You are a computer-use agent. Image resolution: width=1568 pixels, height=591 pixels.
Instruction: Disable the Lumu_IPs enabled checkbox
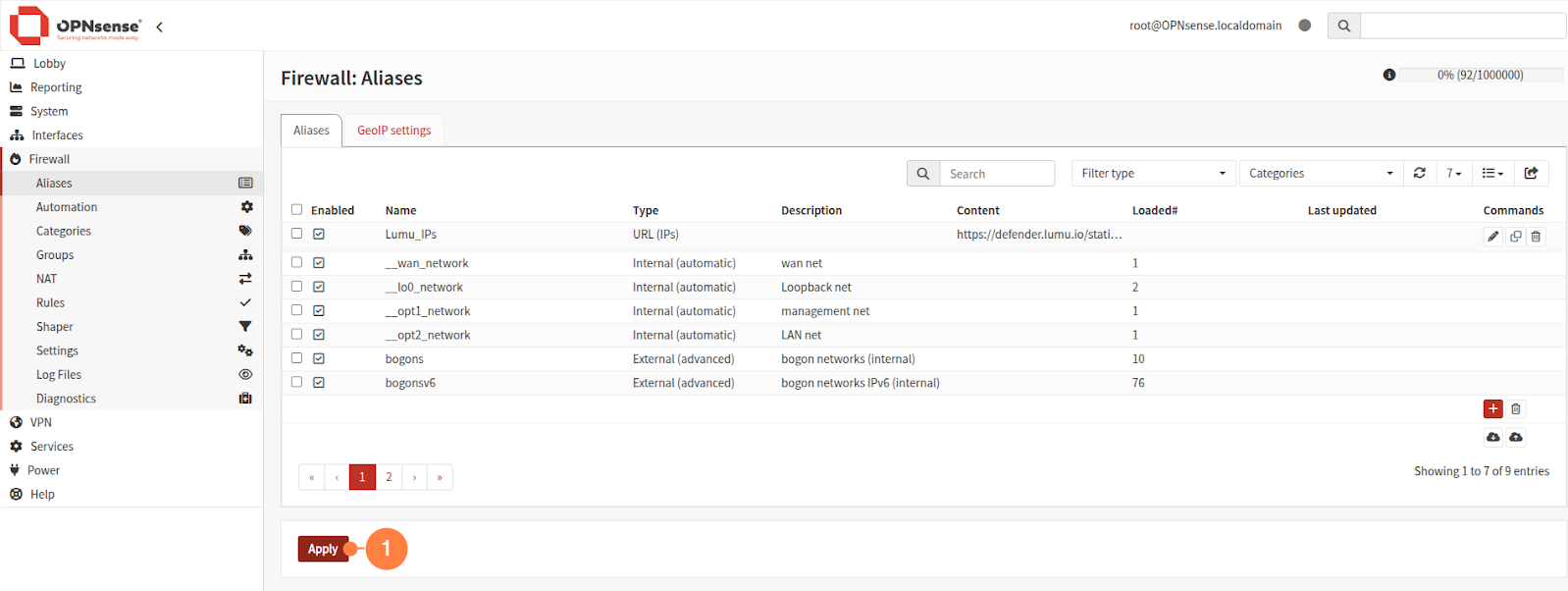click(x=319, y=235)
